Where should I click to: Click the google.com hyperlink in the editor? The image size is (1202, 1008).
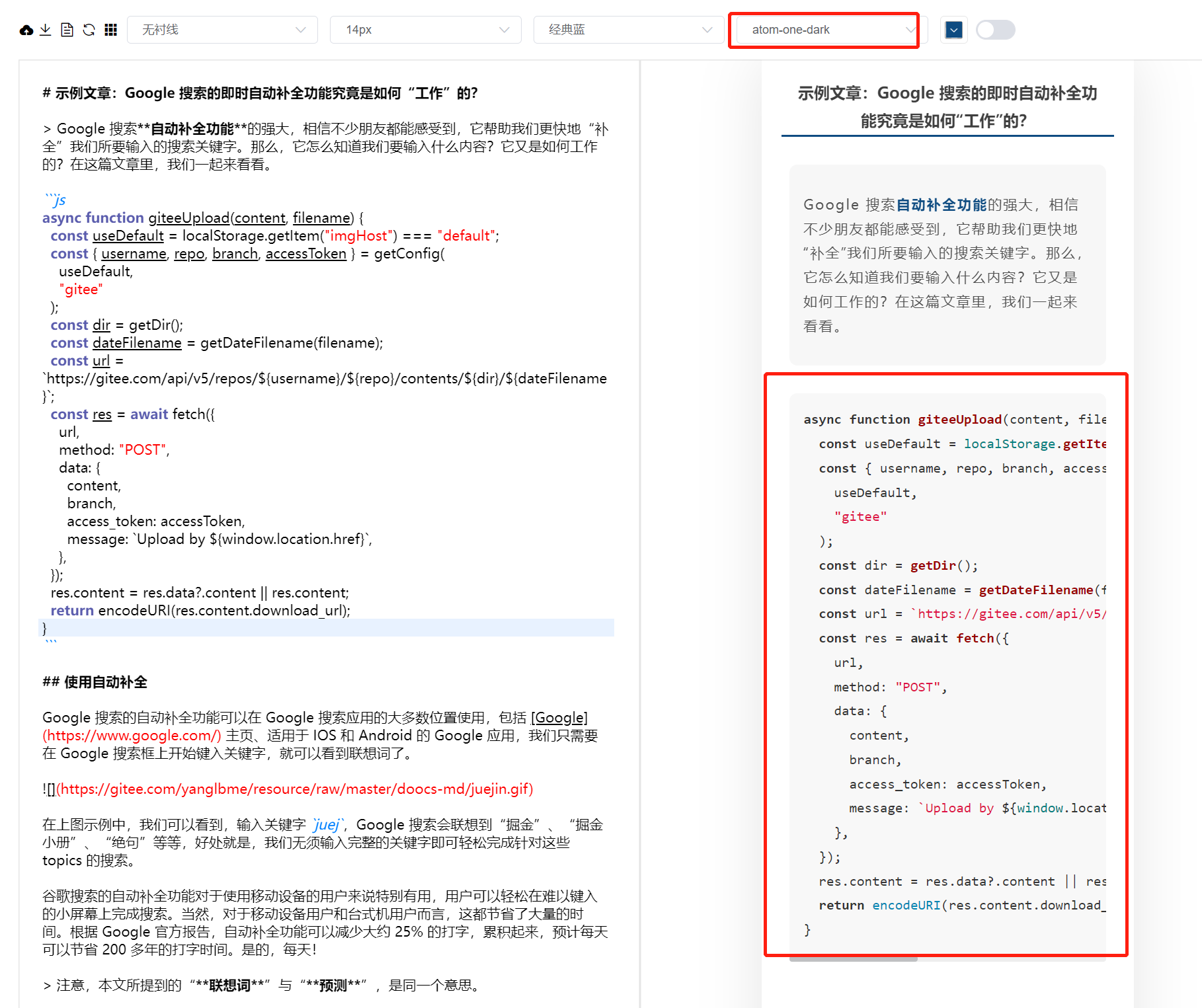point(130,735)
